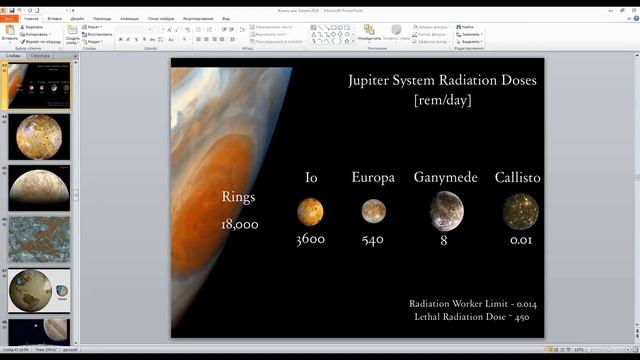Switch to Structure (Структура) pane tab
This screenshot has height=360, width=640.
[x=40, y=56]
